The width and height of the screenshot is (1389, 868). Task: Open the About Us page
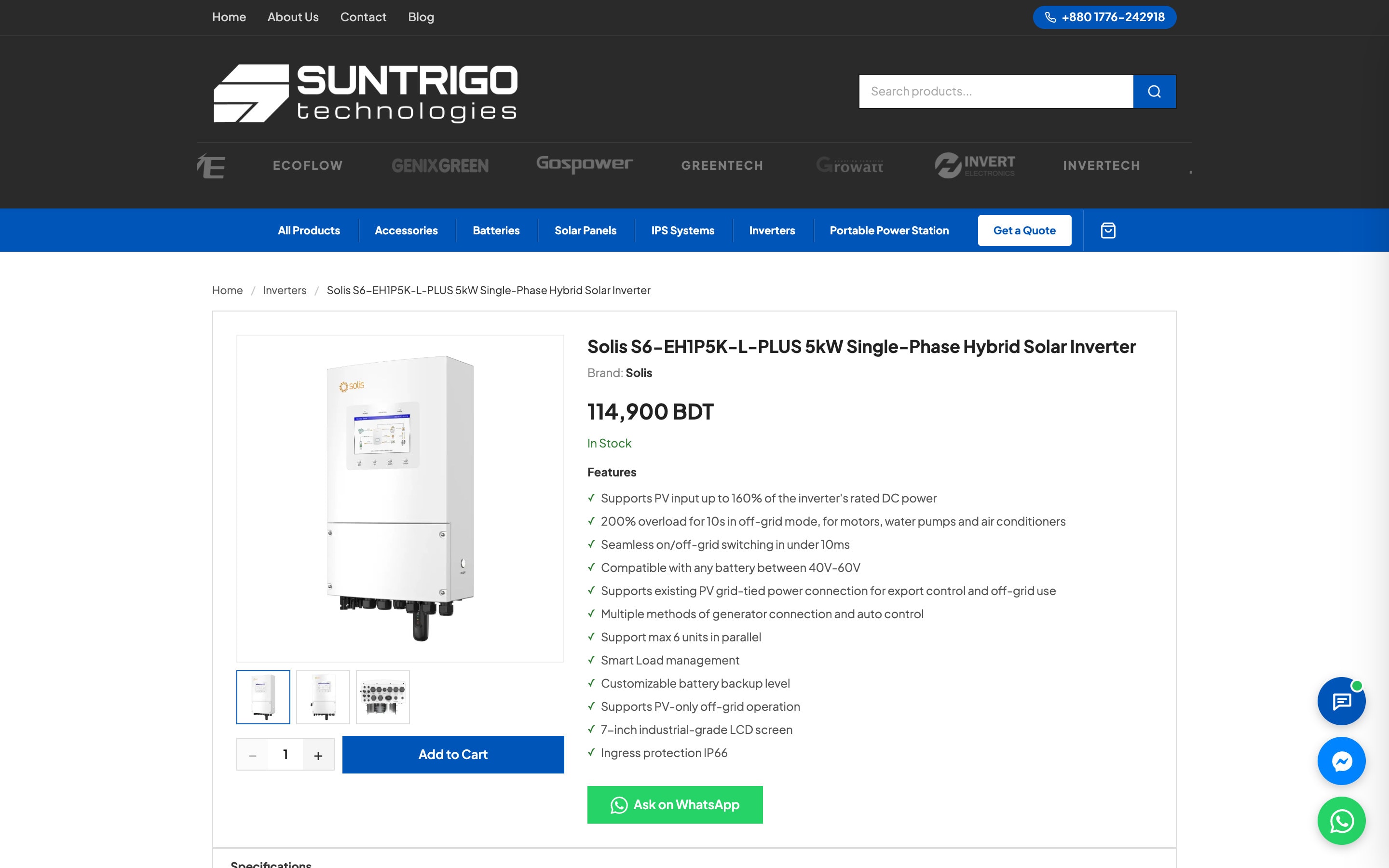point(293,17)
